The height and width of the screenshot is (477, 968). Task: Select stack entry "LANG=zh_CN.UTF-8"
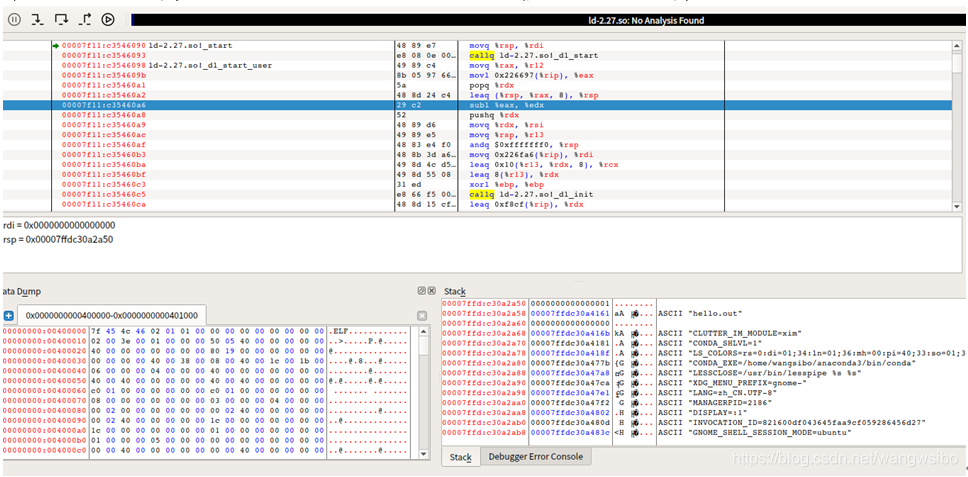point(717,392)
